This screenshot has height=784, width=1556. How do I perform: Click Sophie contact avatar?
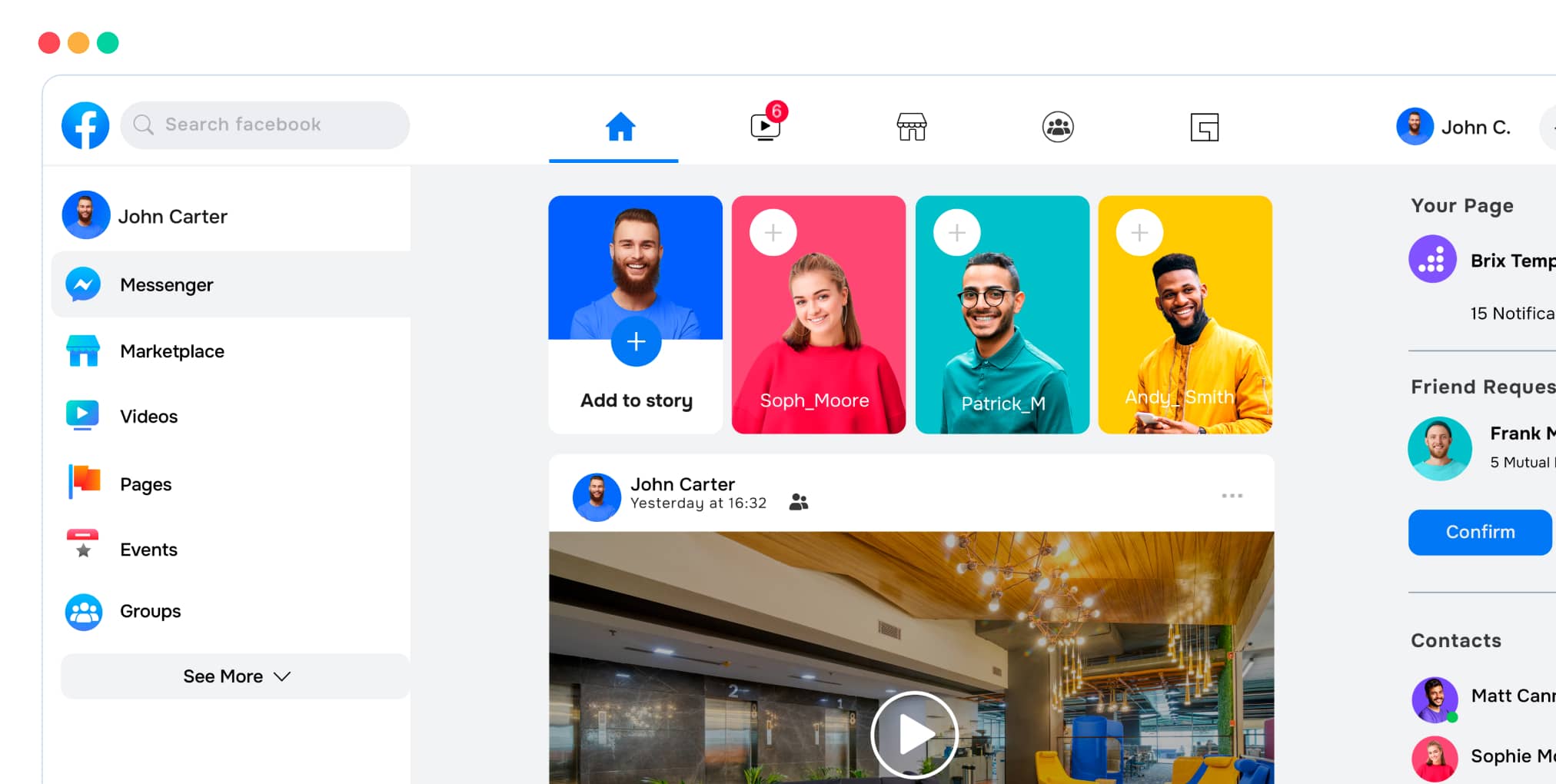point(1435,759)
